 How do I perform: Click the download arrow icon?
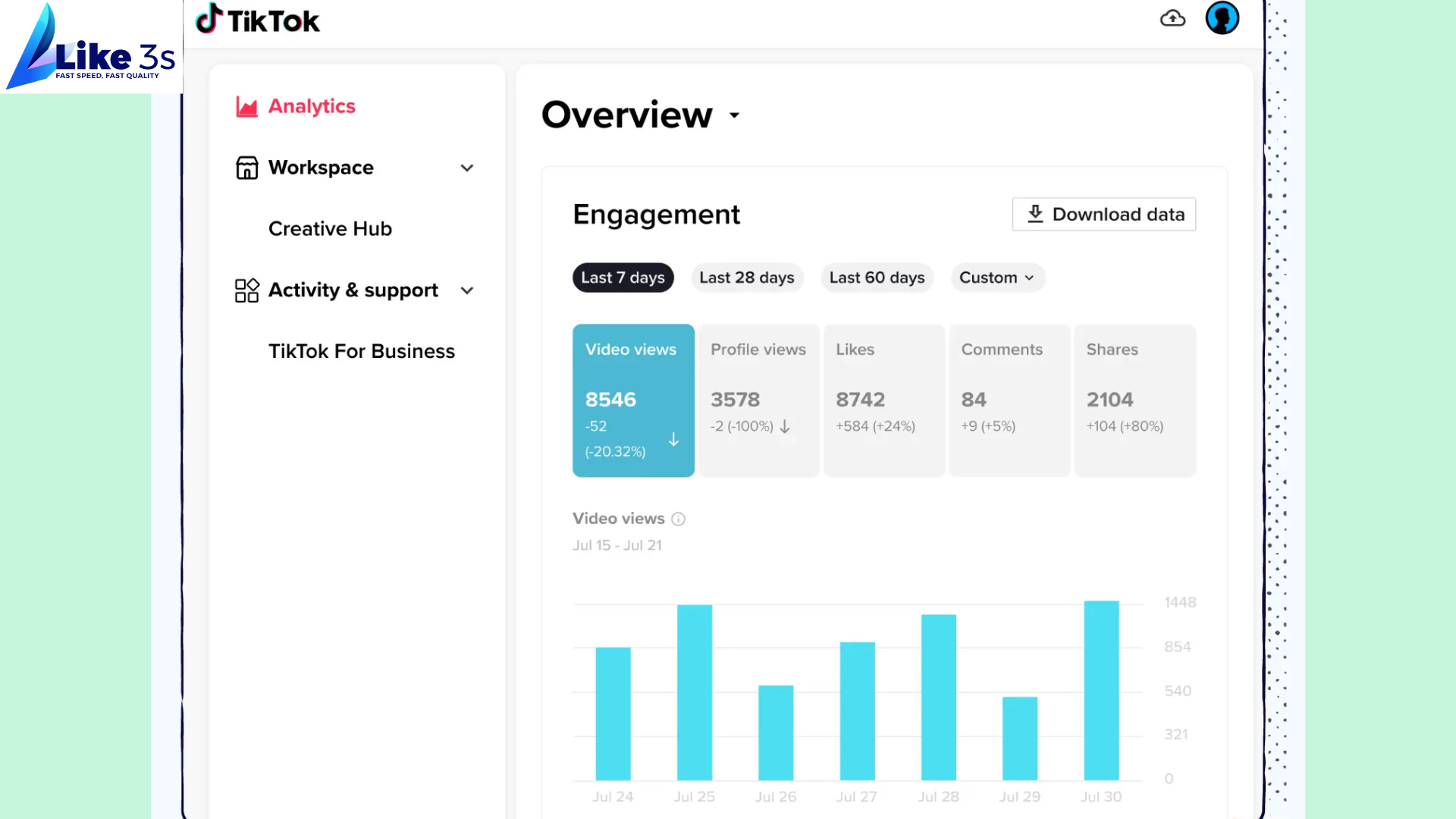pyautogui.click(x=1035, y=214)
